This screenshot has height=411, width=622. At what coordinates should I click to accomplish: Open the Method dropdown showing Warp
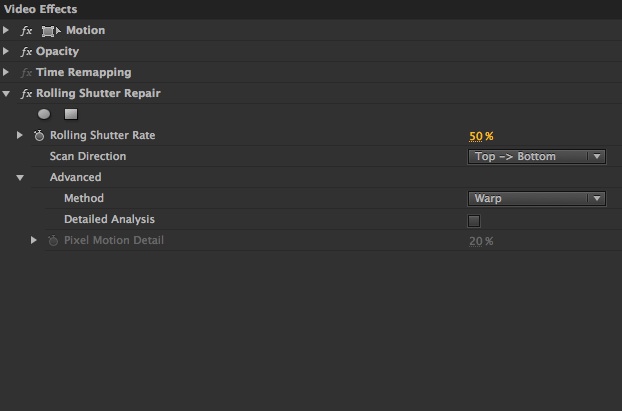pyautogui.click(x=536, y=199)
